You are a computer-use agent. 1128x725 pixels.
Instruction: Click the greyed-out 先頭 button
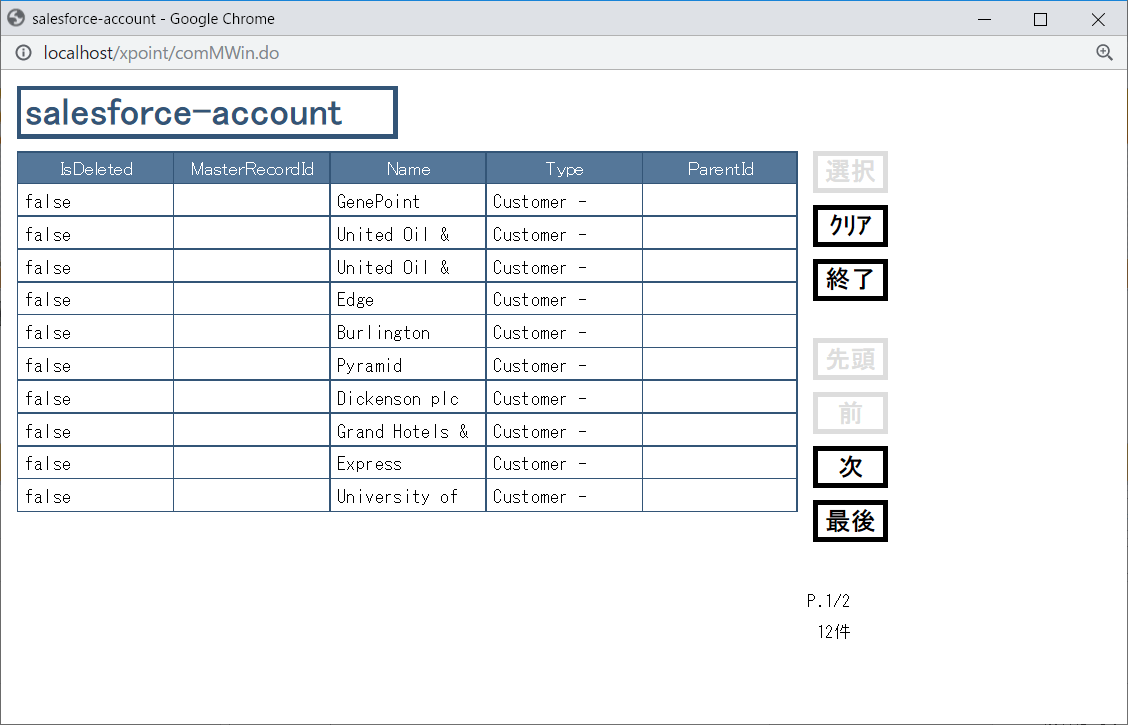[x=850, y=359]
